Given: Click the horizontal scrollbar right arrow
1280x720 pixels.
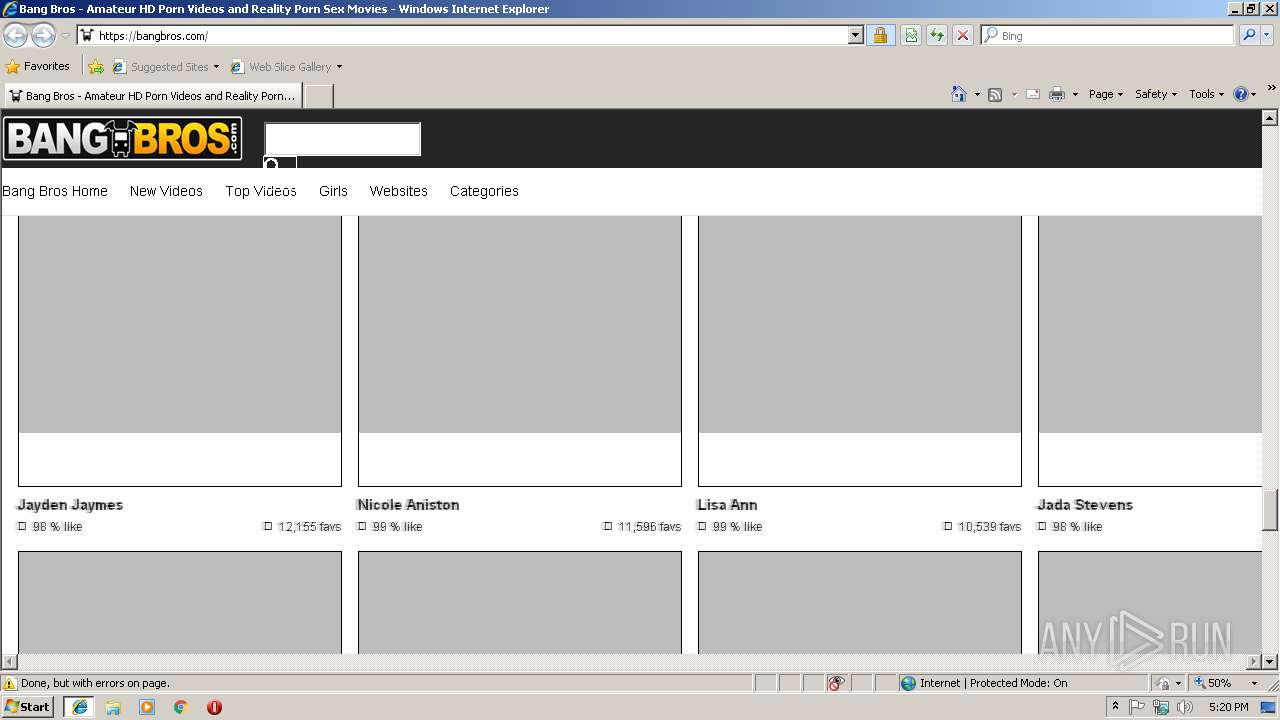Looking at the screenshot, I should click(1253, 661).
